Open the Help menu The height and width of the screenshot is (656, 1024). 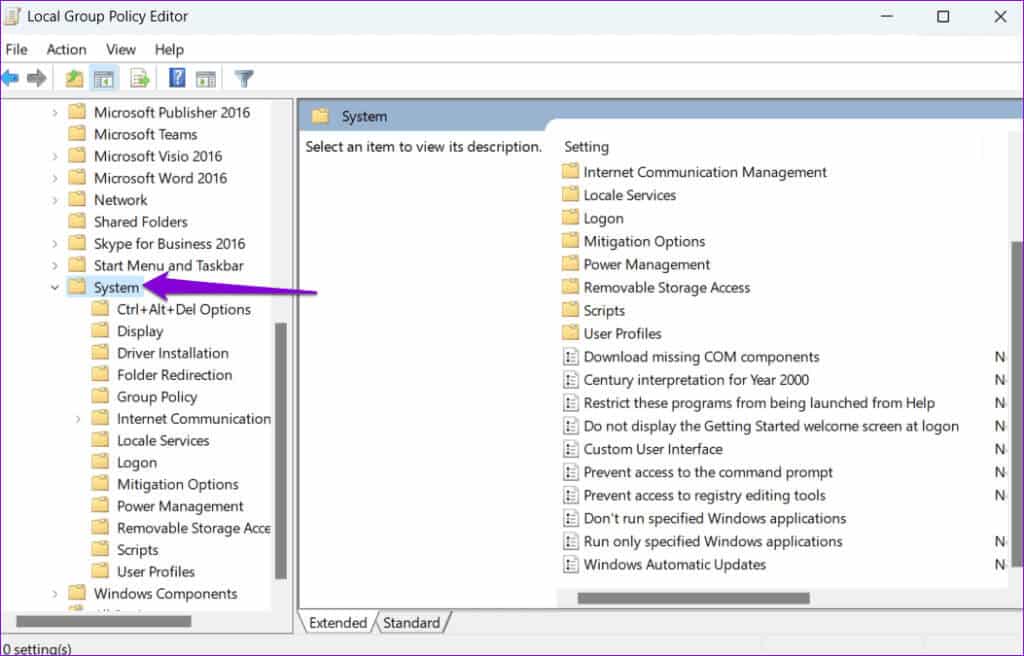click(x=169, y=50)
